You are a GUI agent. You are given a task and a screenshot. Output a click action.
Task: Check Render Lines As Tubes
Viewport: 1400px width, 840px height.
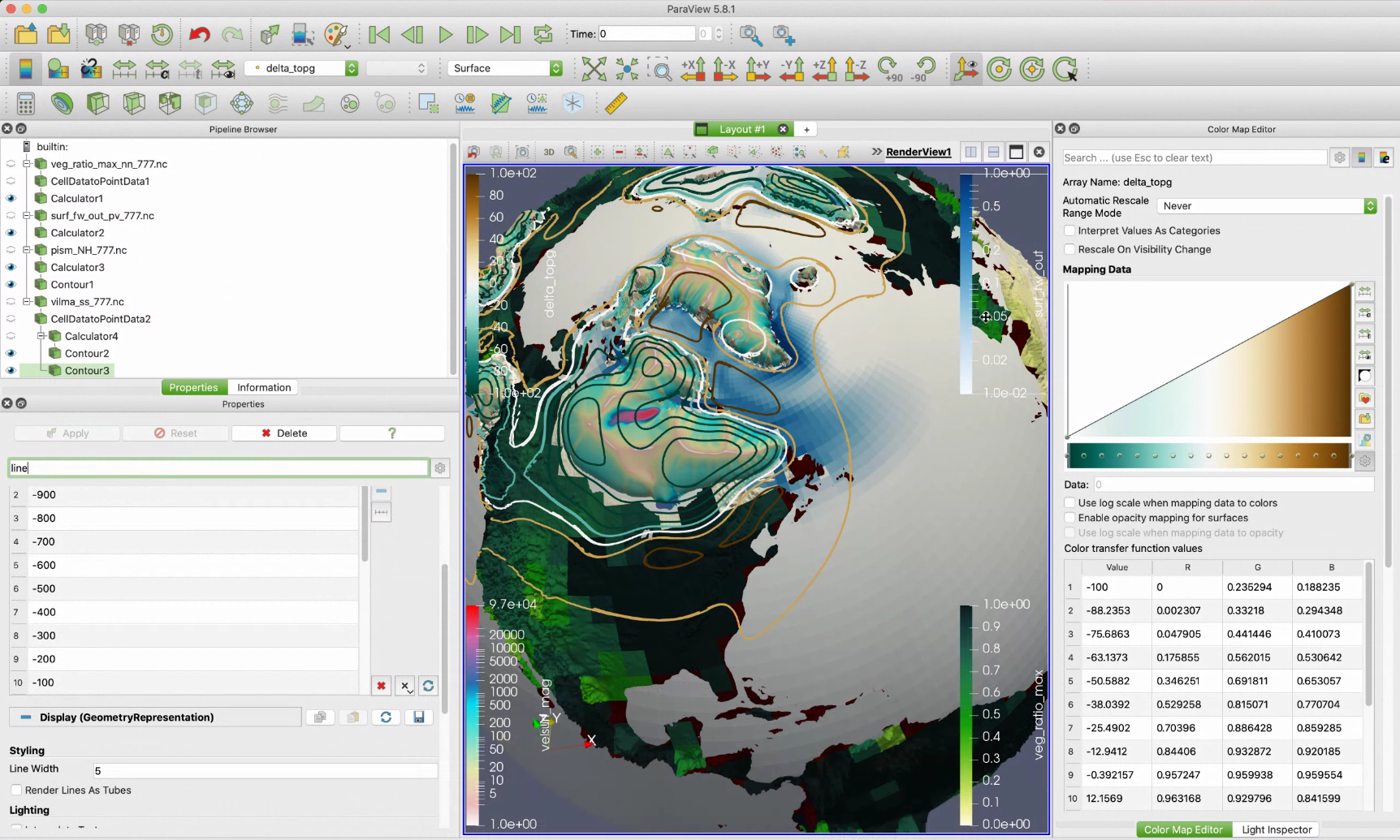pos(16,790)
